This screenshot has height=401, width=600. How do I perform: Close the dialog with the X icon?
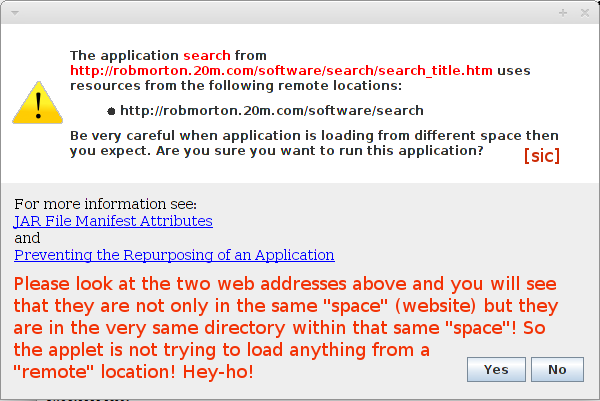[x=585, y=13]
